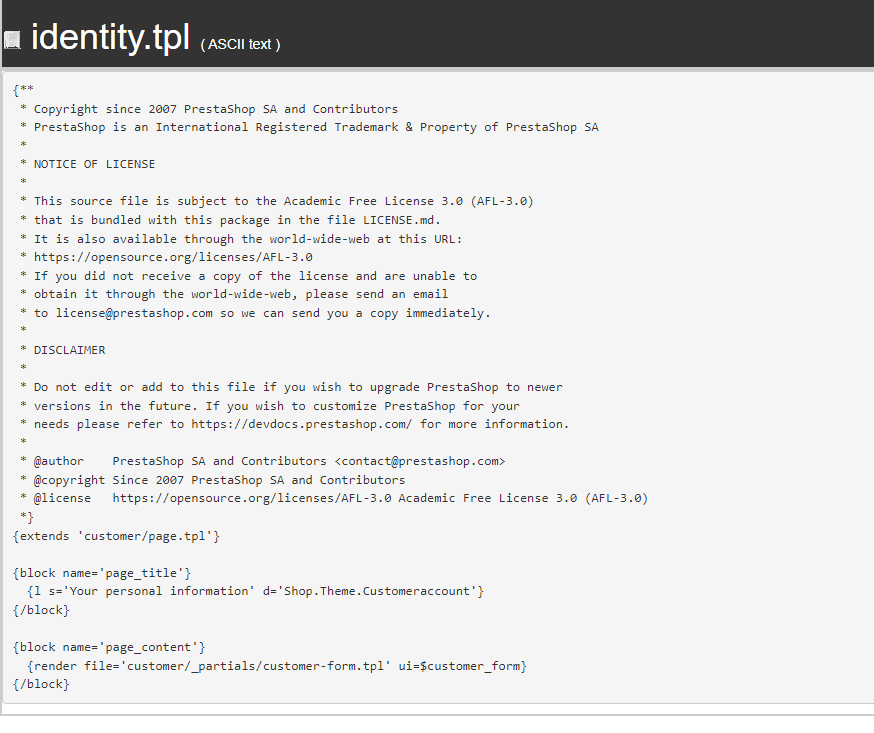874x733 pixels.
Task: Click the closing *} comment marker
Action: [x=26, y=517]
